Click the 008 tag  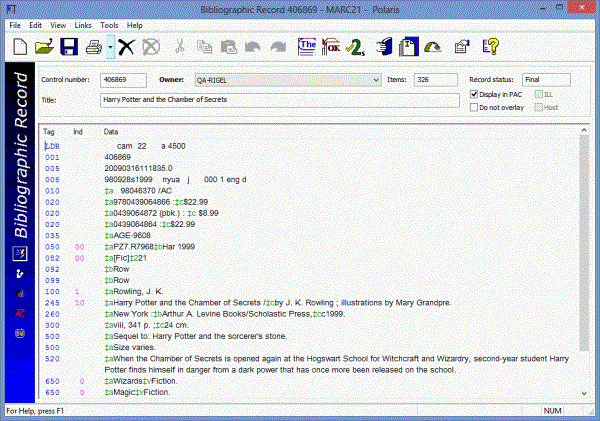click(x=52, y=180)
